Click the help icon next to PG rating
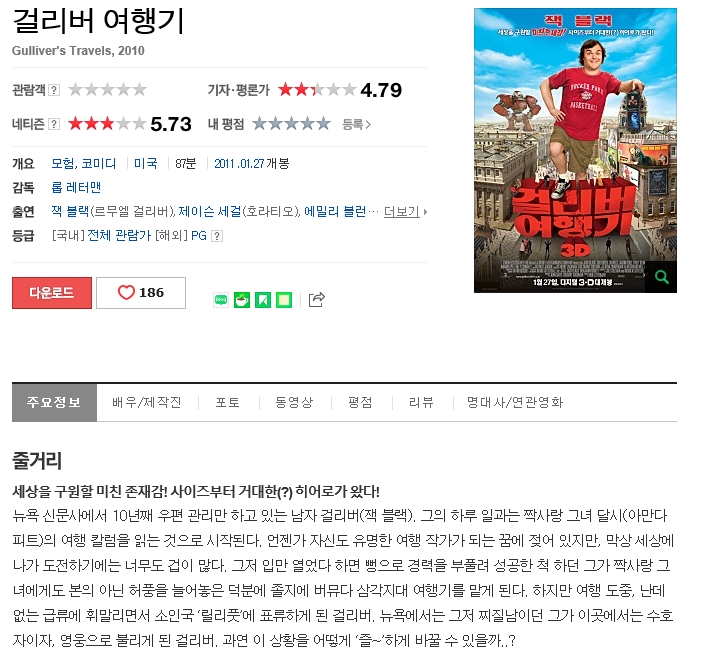 coord(217,236)
